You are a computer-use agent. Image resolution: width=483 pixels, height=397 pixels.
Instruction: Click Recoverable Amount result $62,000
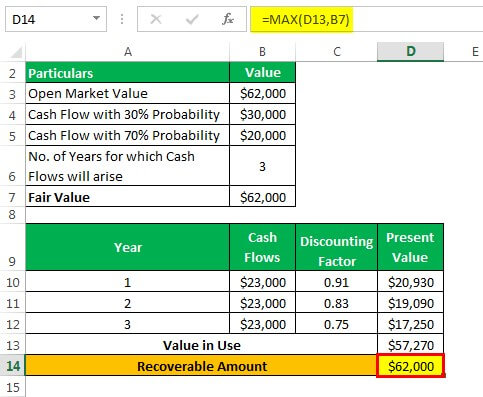click(410, 366)
